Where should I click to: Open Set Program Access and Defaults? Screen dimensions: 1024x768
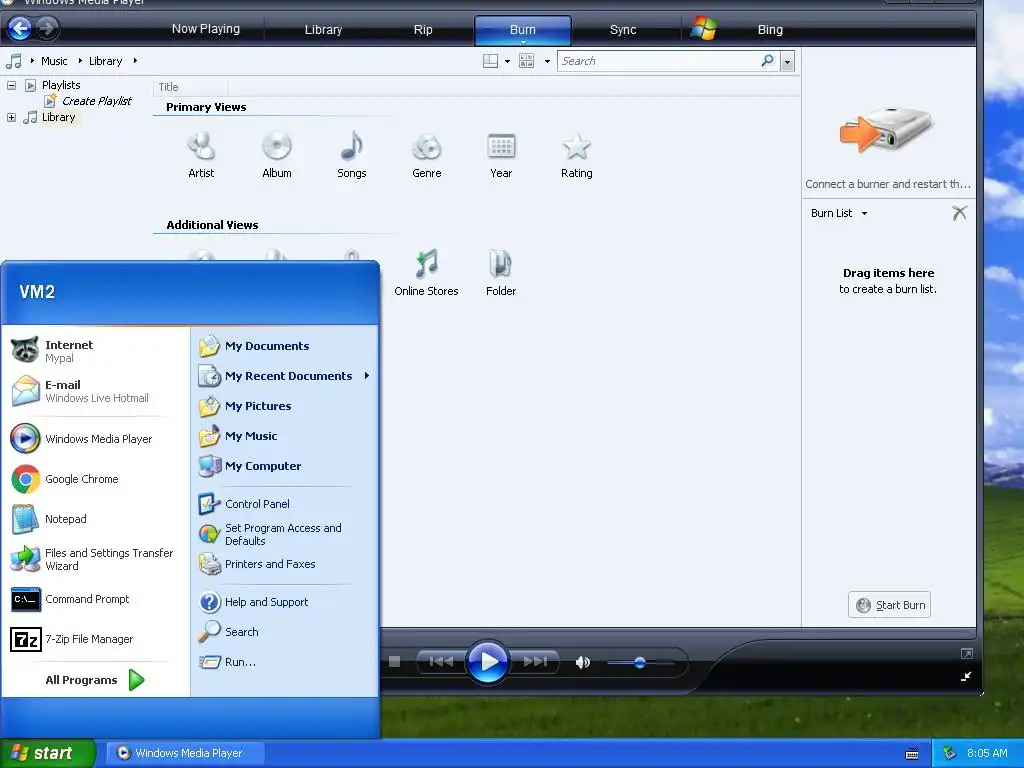click(285, 534)
